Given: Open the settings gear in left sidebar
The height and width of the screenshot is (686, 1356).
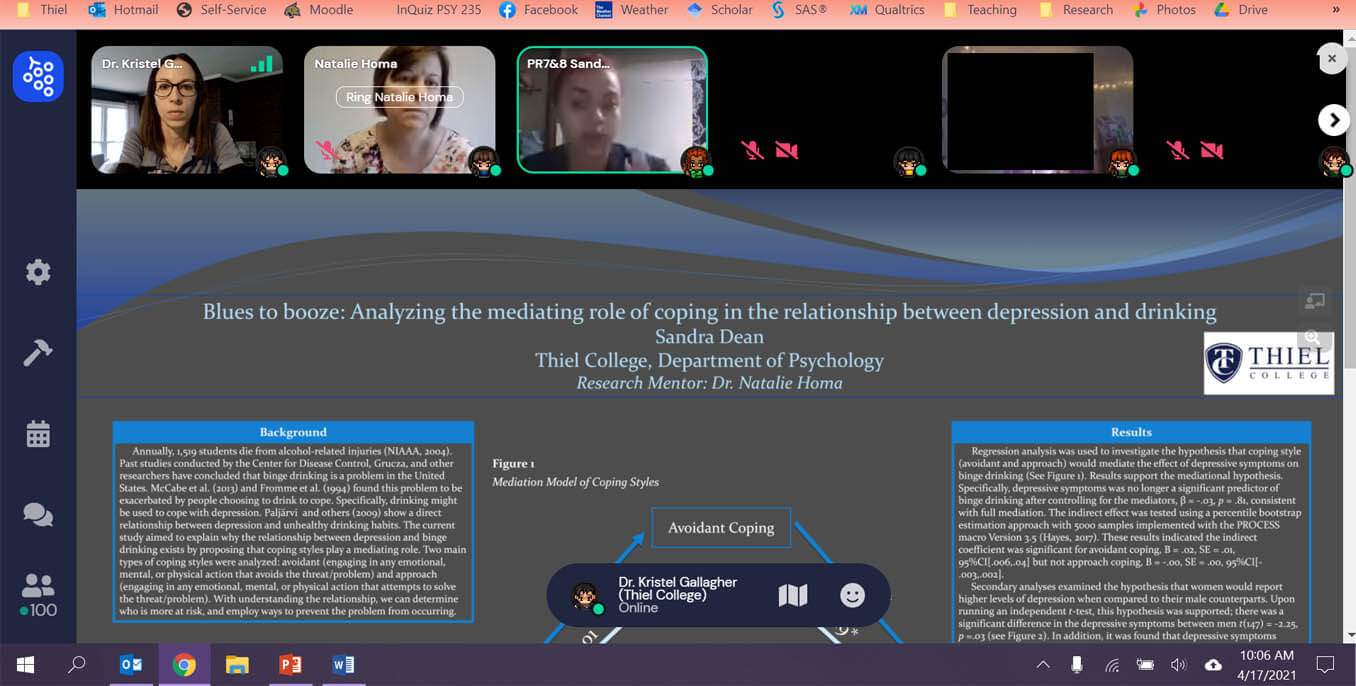Looking at the screenshot, I should pyautogui.click(x=38, y=272).
